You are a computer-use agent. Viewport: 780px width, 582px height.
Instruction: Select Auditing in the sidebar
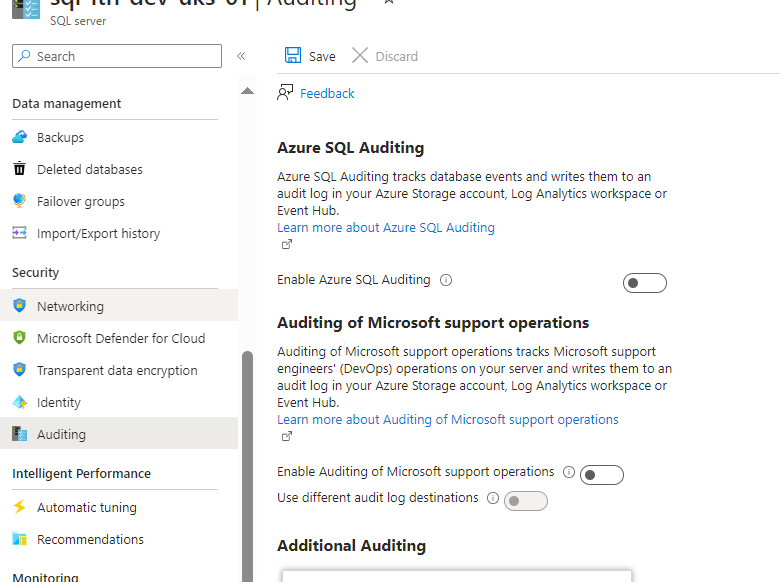point(119,434)
